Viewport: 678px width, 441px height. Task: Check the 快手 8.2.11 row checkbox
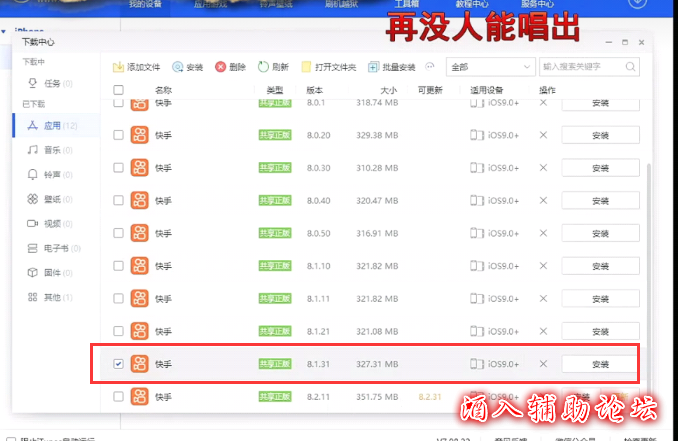(x=118, y=396)
